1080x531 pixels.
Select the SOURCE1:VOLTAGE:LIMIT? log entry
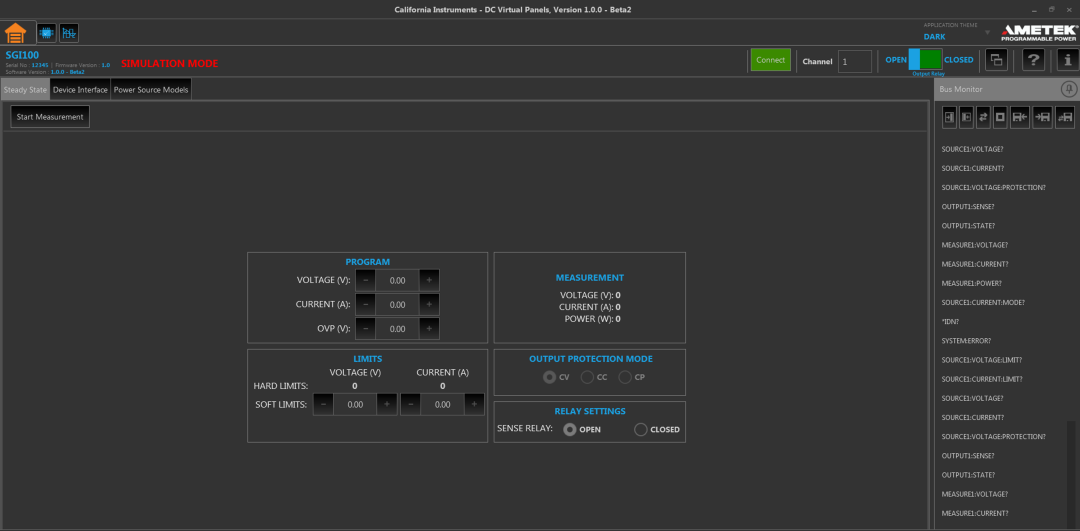pyautogui.click(x=982, y=360)
